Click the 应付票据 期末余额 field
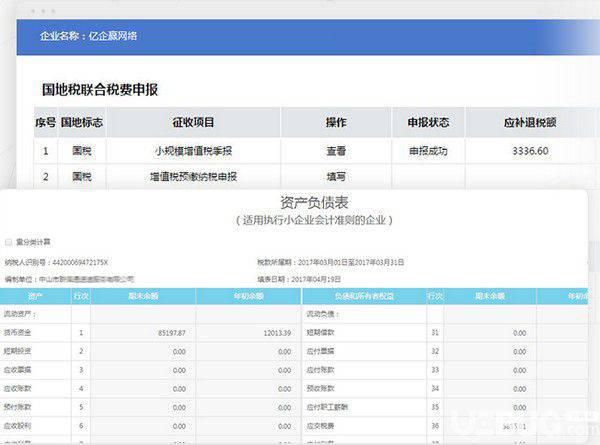This screenshot has height=445, width=600. coord(490,352)
